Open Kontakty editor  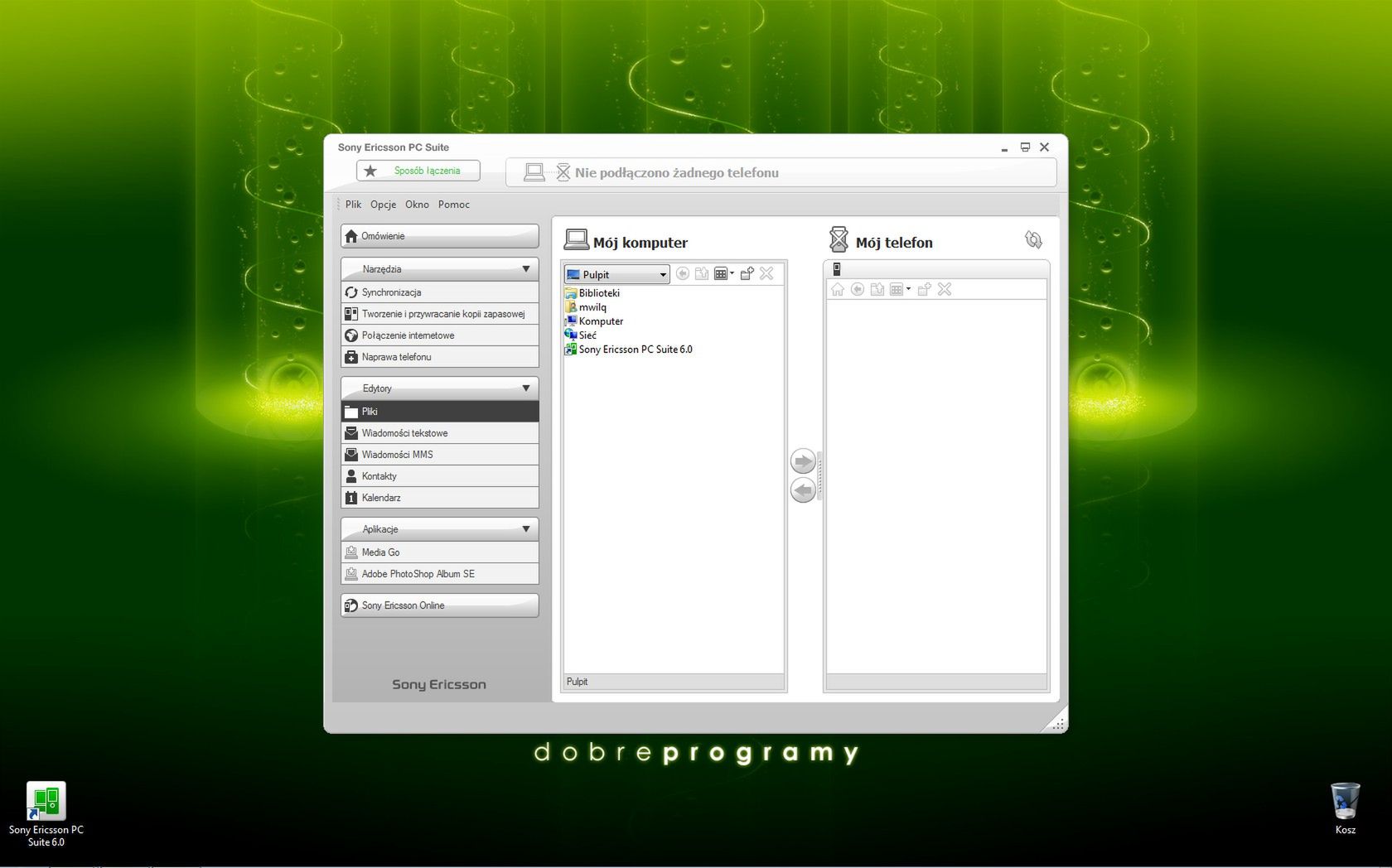point(440,476)
